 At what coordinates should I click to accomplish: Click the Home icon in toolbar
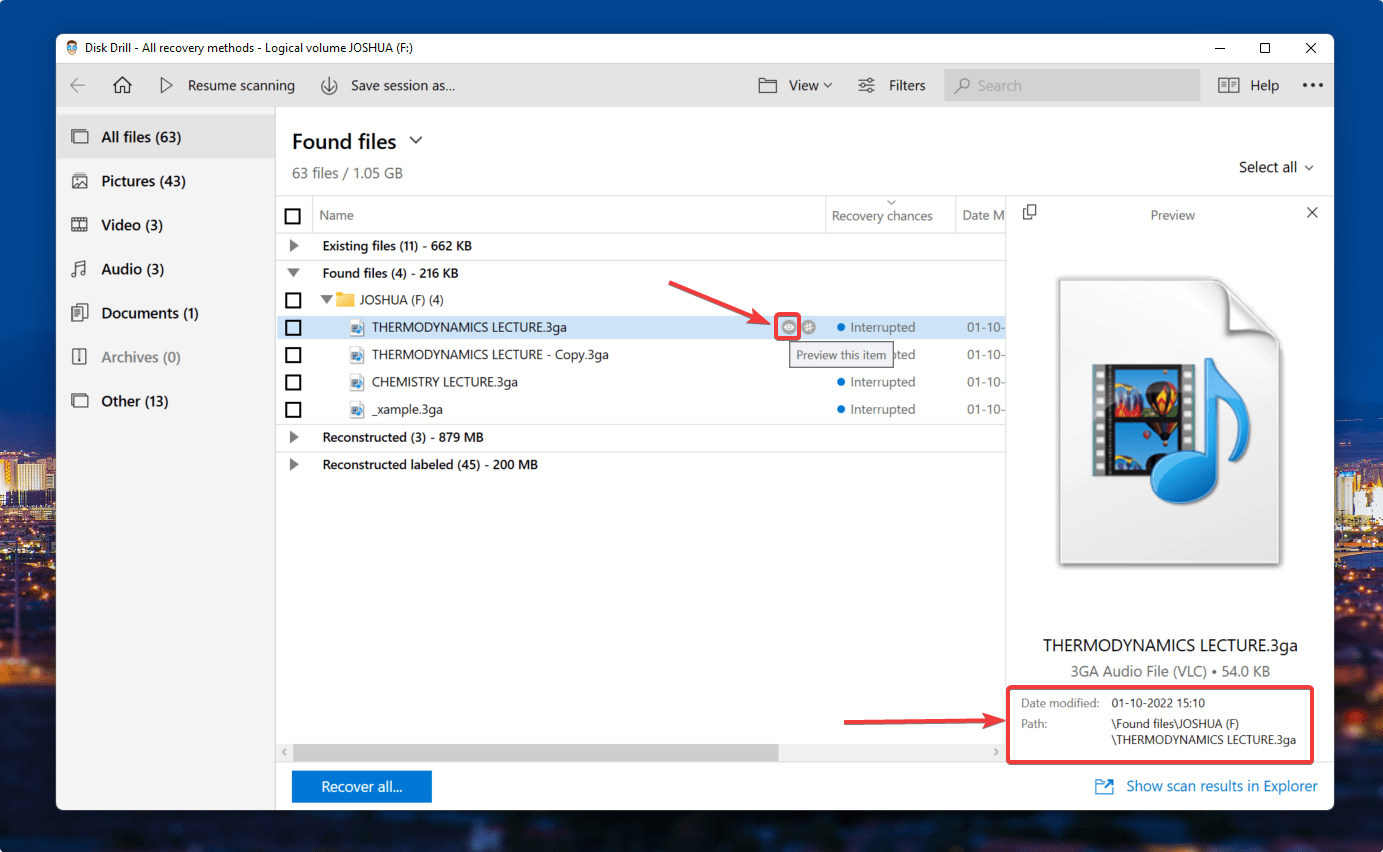point(122,86)
